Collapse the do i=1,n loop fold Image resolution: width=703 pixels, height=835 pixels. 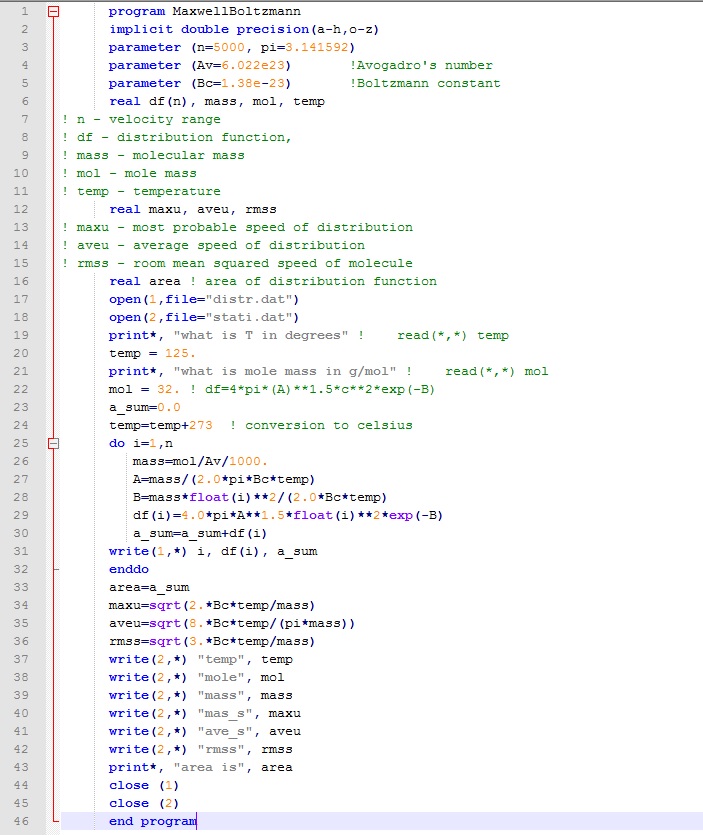[x=53, y=443]
